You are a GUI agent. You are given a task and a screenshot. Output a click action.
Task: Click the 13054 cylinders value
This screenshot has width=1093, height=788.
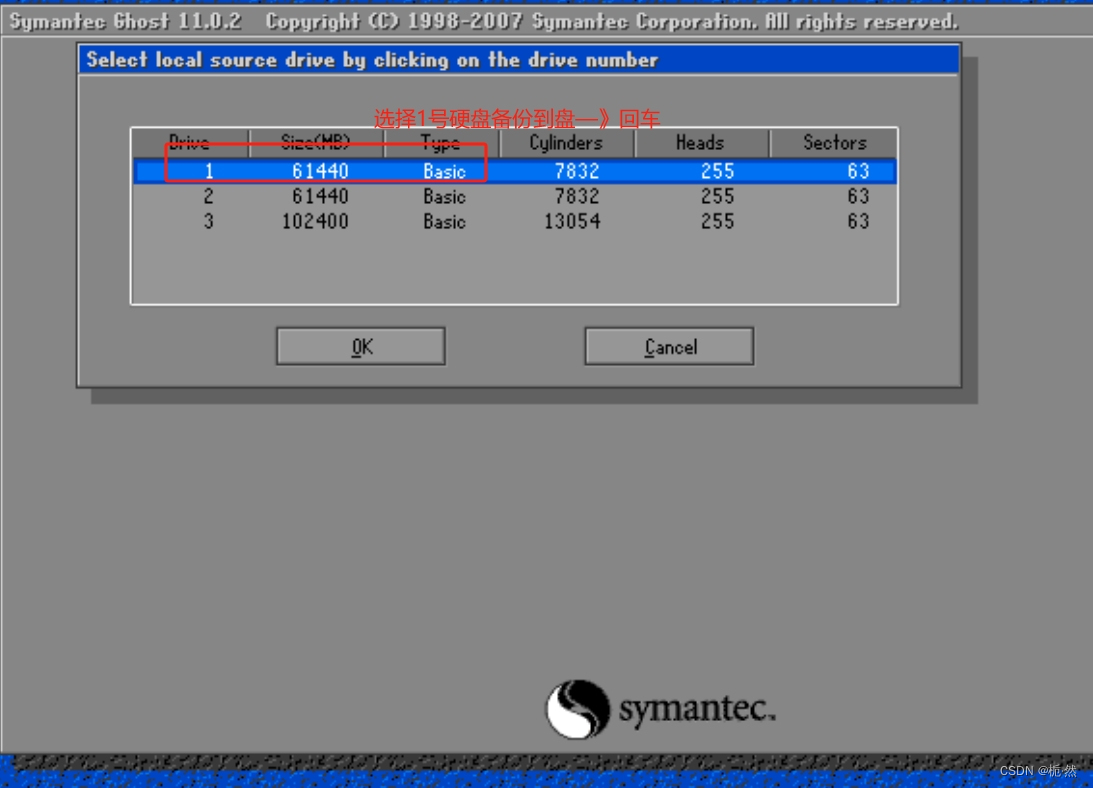point(572,222)
